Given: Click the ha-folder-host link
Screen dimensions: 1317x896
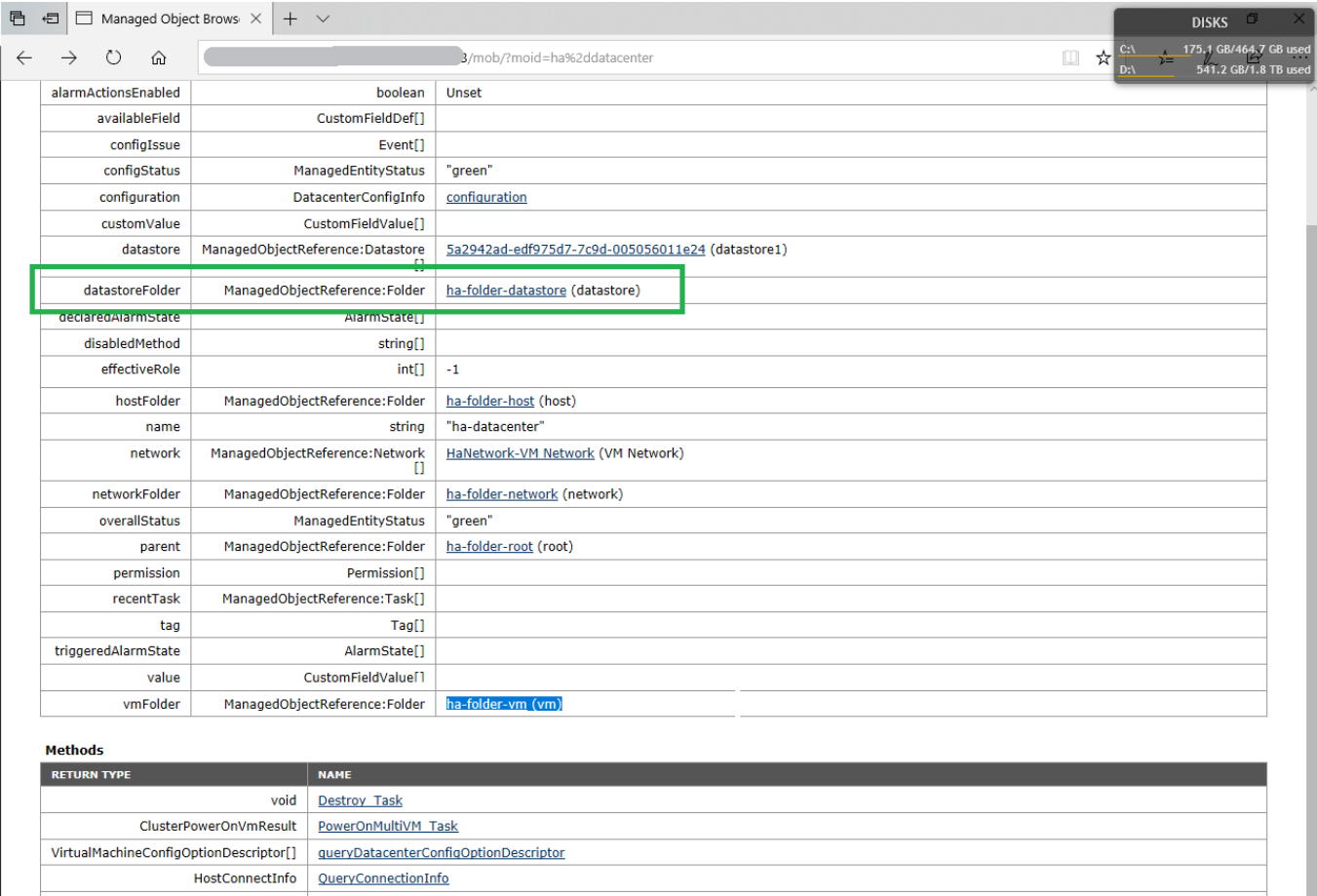Looking at the screenshot, I should click(x=490, y=401).
